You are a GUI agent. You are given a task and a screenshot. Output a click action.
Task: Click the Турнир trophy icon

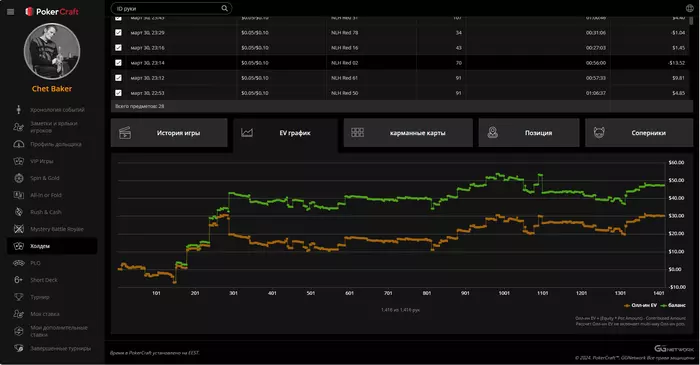[x=18, y=297]
